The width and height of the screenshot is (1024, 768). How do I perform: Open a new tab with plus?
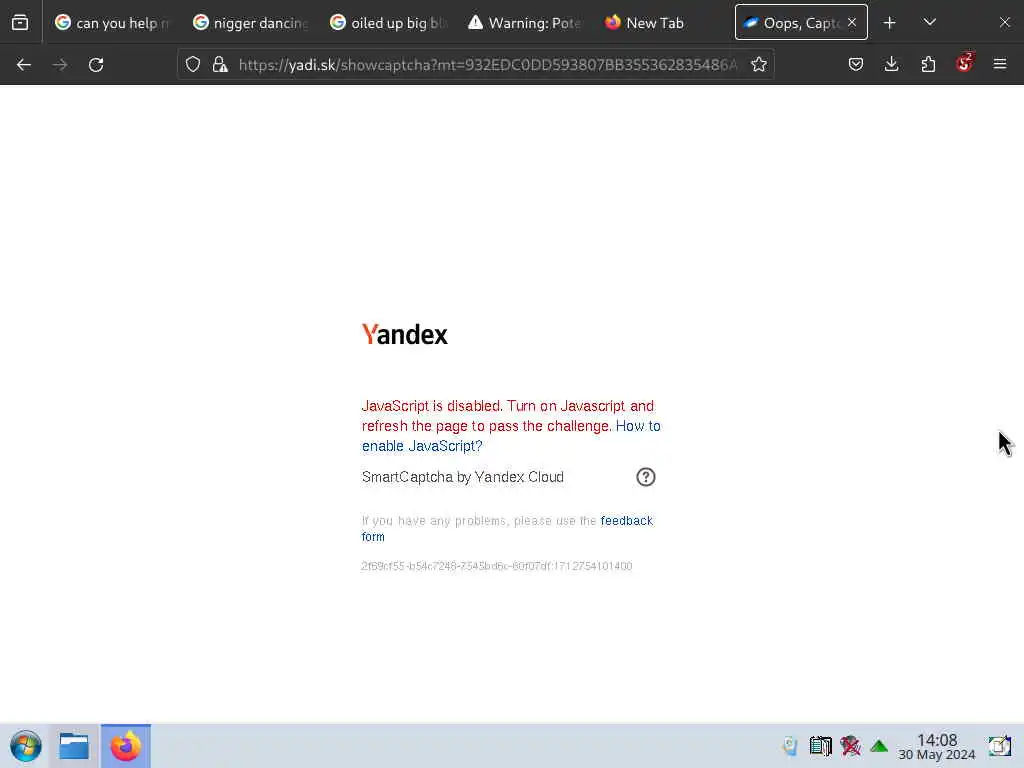889,23
